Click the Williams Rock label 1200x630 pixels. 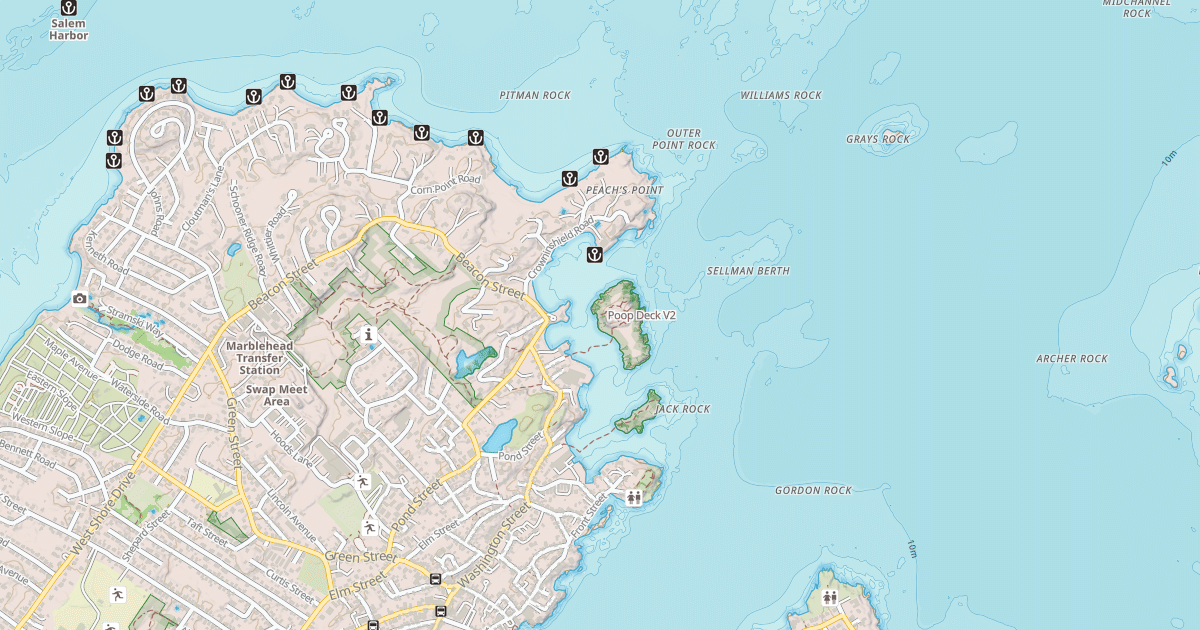tap(781, 95)
